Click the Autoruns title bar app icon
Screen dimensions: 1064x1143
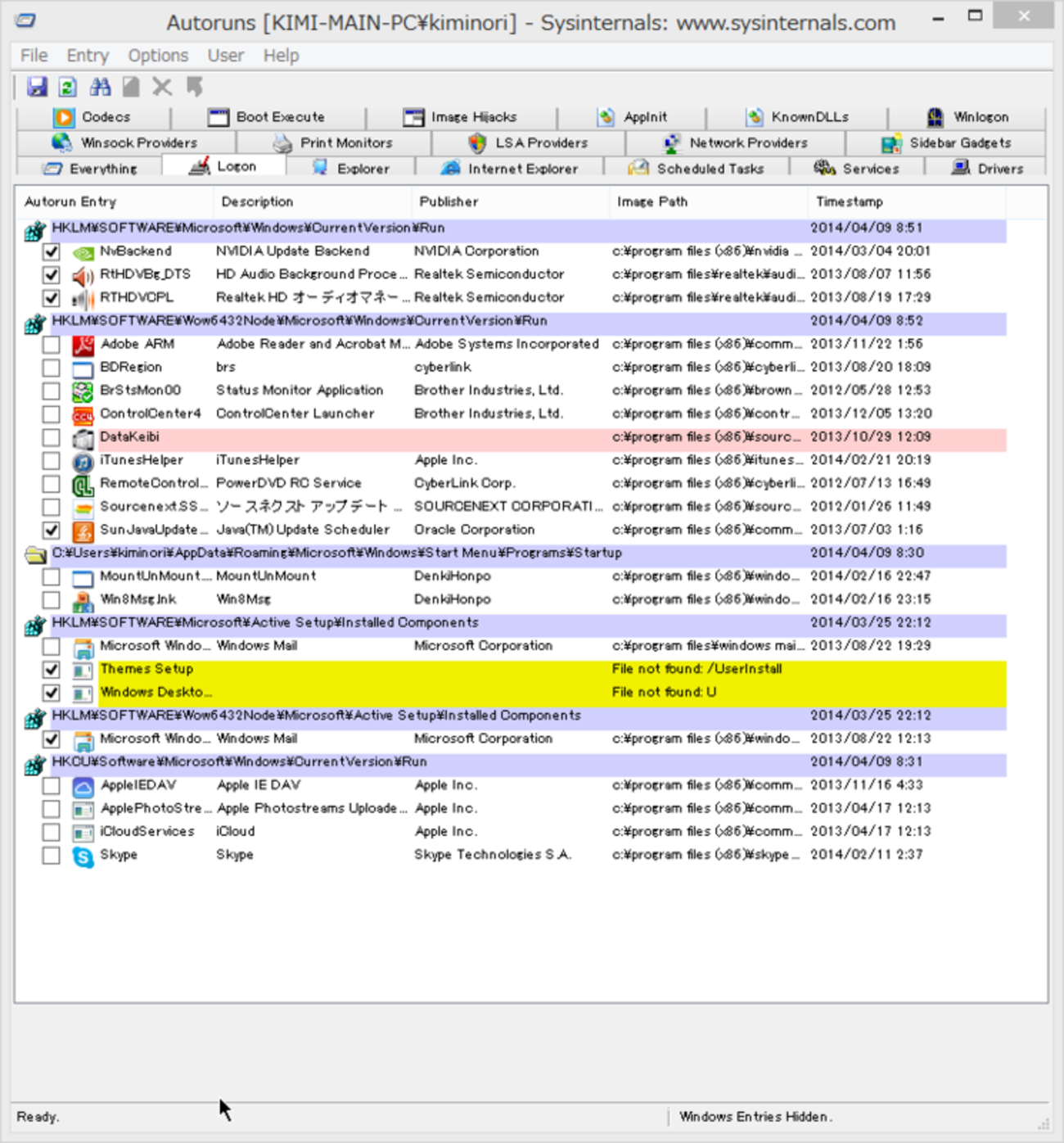click(x=25, y=20)
